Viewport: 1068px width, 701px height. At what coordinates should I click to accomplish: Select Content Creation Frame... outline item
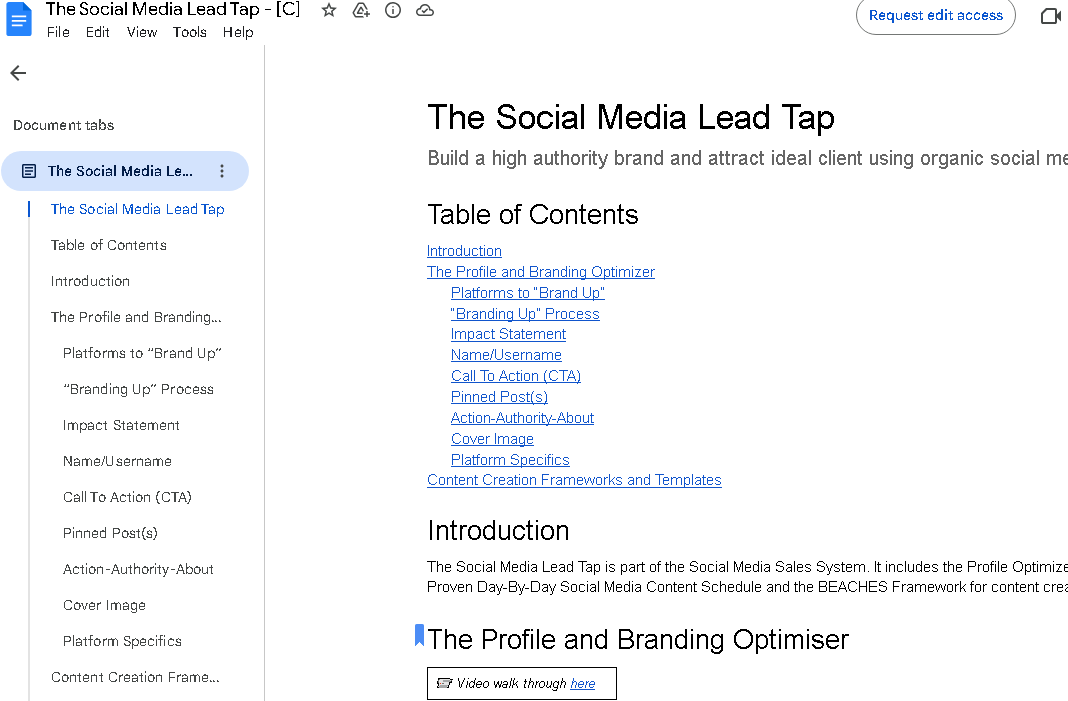coord(135,677)
